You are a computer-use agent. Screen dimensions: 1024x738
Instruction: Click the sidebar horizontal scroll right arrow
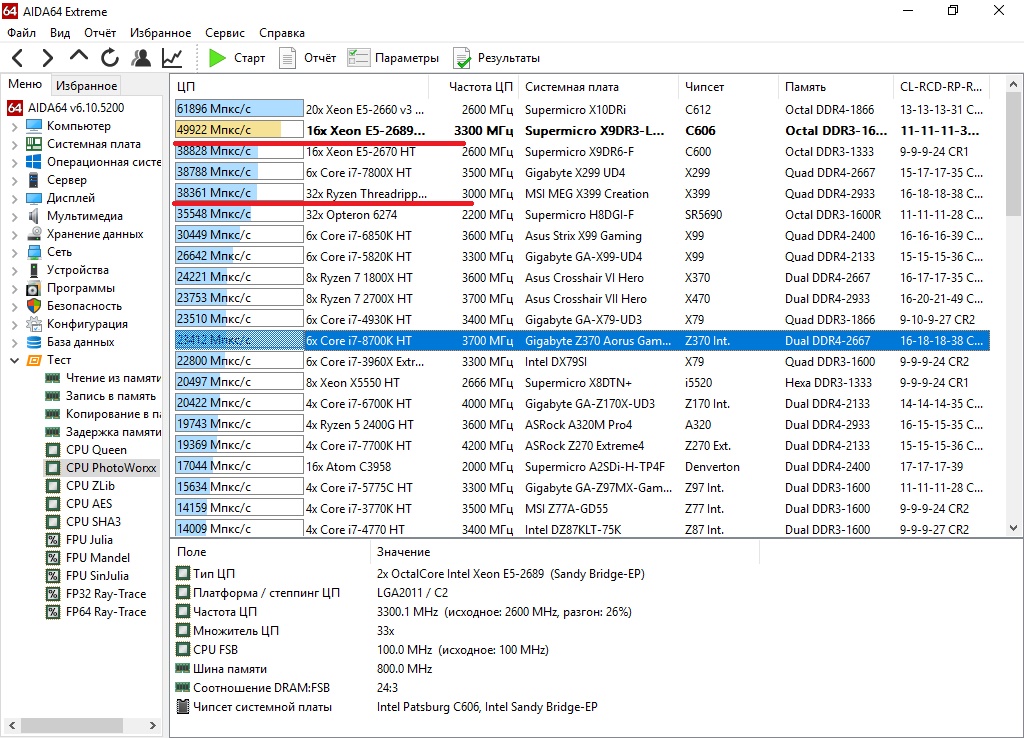[152, 725]
